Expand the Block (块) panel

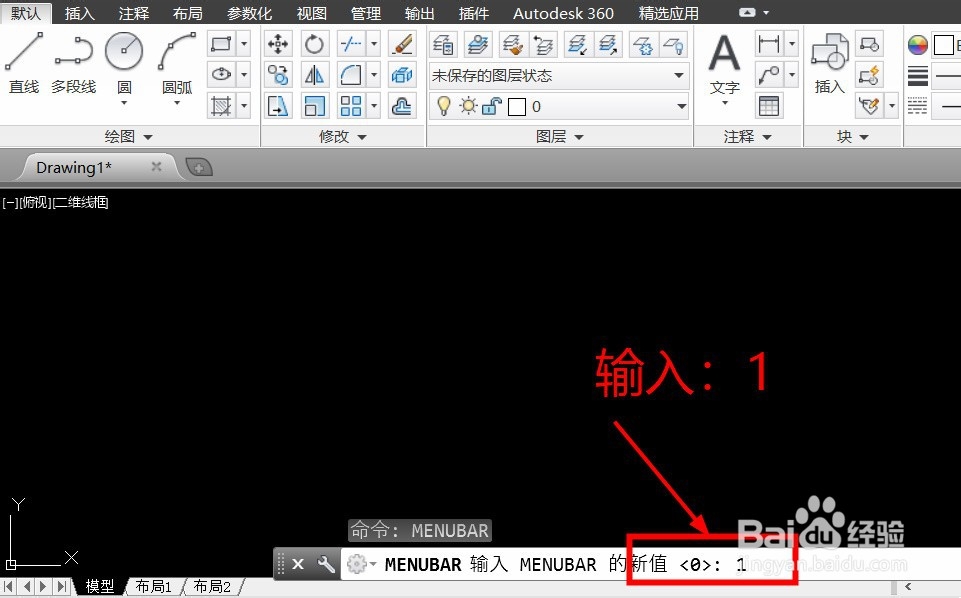click(x=853, y=137)
